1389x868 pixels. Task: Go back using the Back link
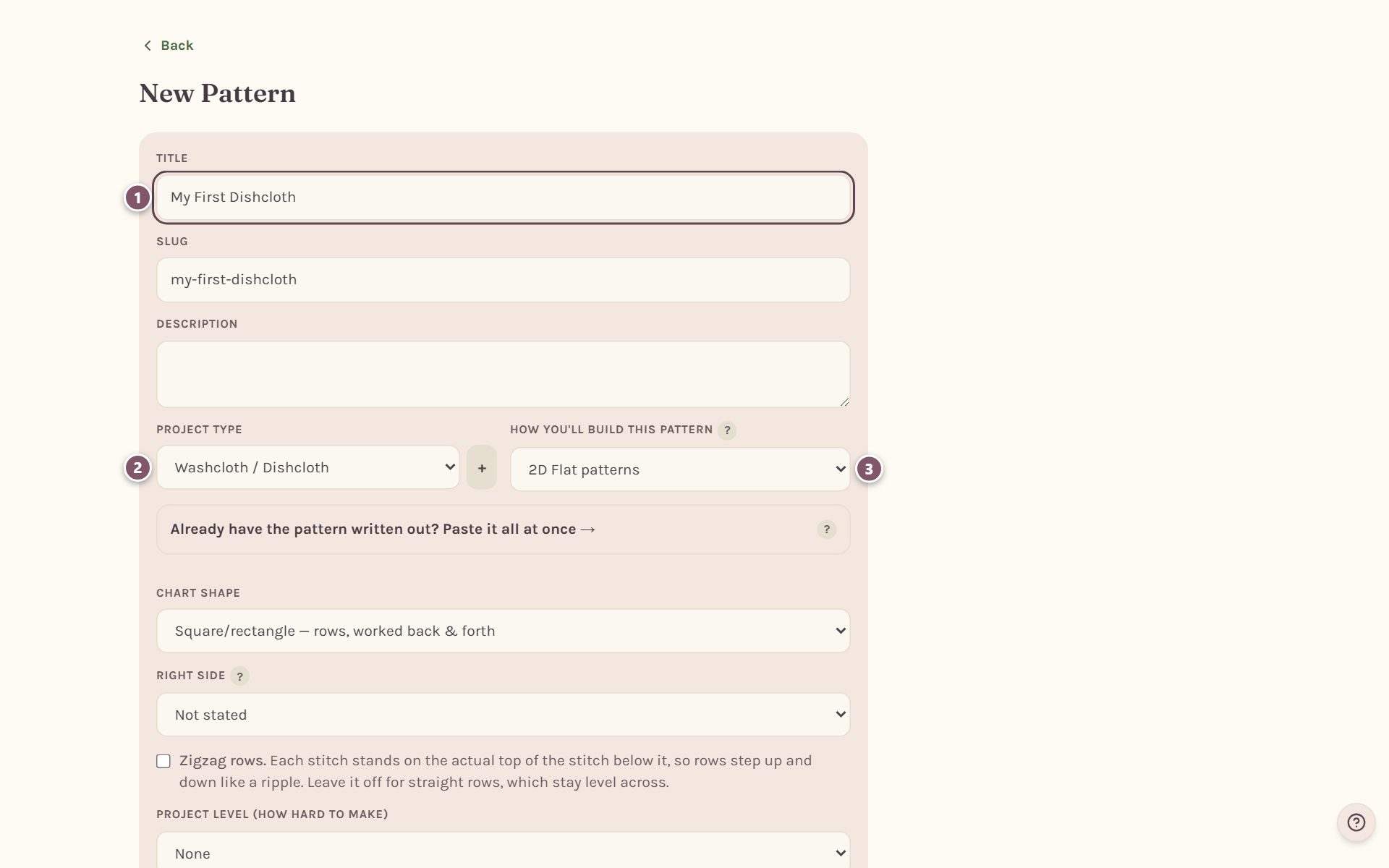pos(168,46)
